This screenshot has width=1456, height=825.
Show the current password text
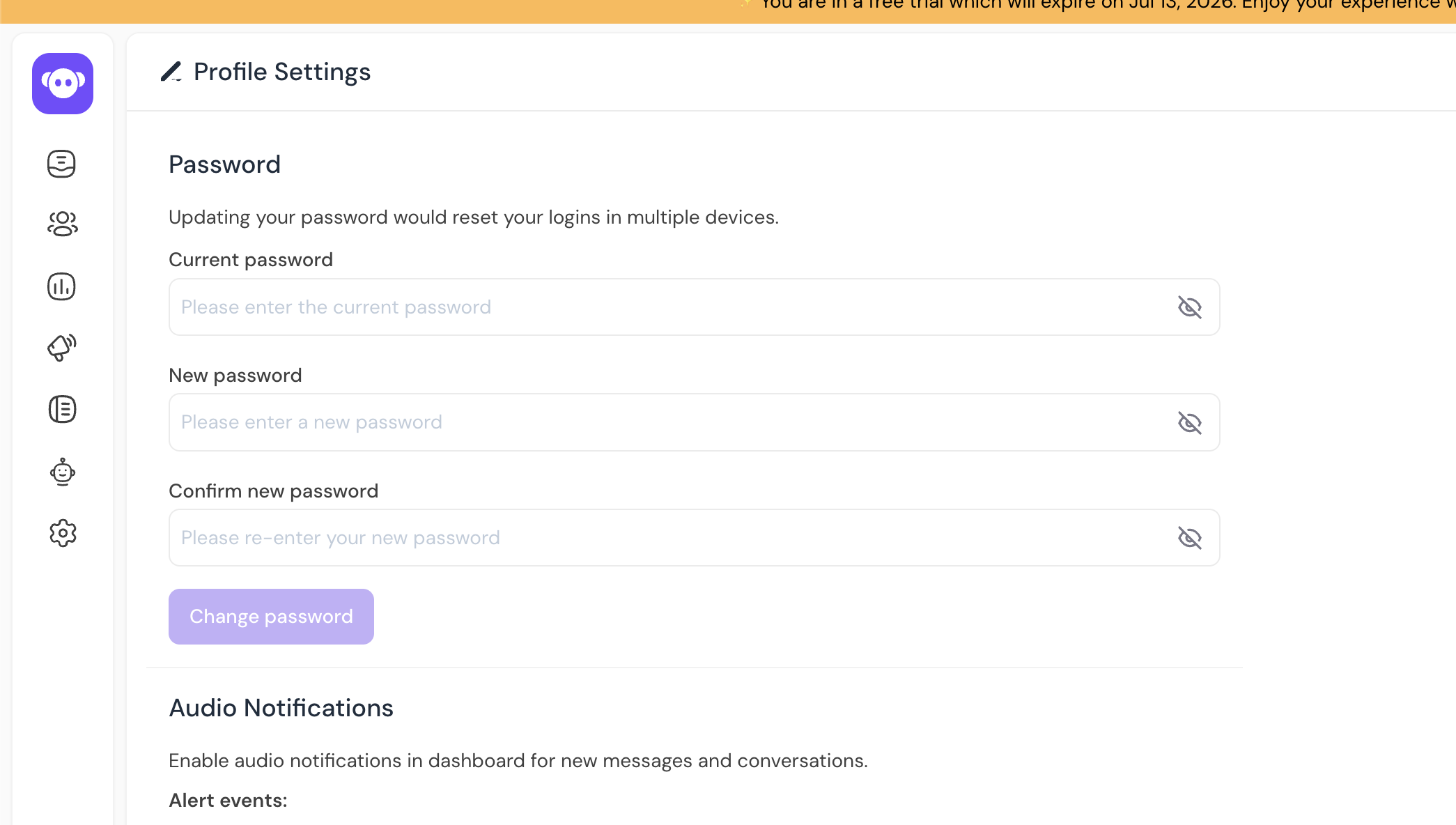pos(1189,307)
